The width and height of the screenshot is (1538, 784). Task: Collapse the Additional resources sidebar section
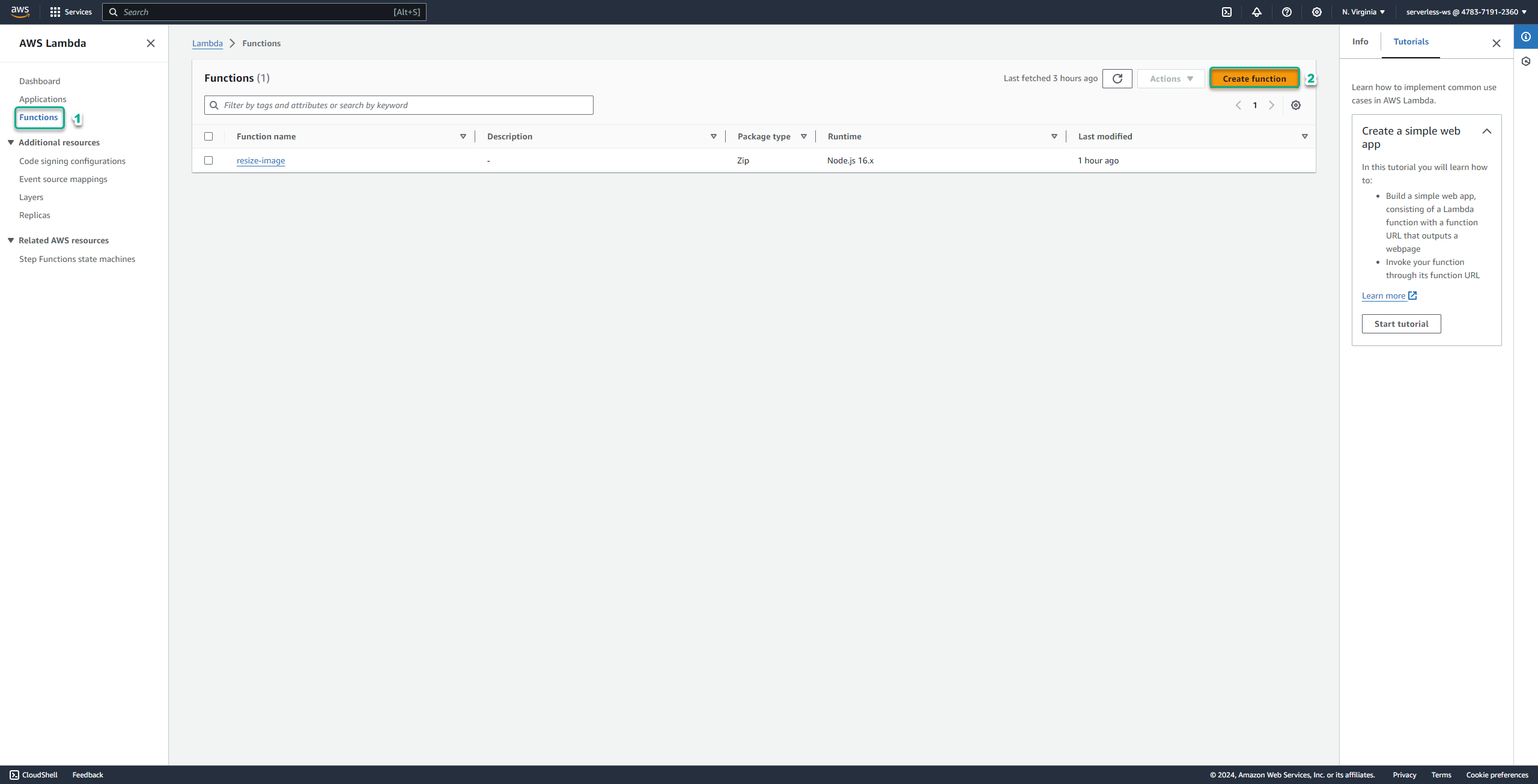pyautogui.click(x=11, y=142)
